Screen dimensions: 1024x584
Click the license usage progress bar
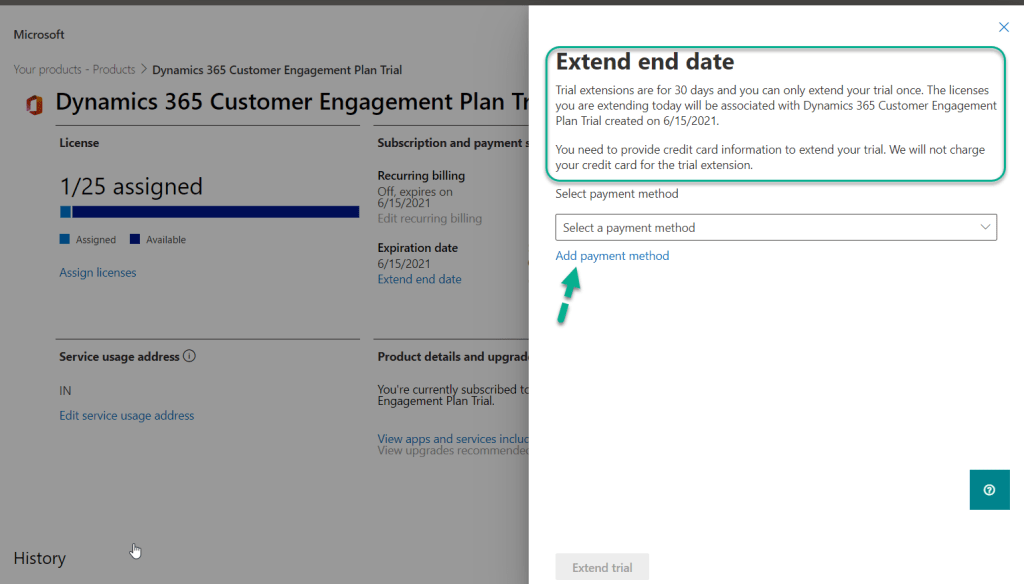point(210,212)
